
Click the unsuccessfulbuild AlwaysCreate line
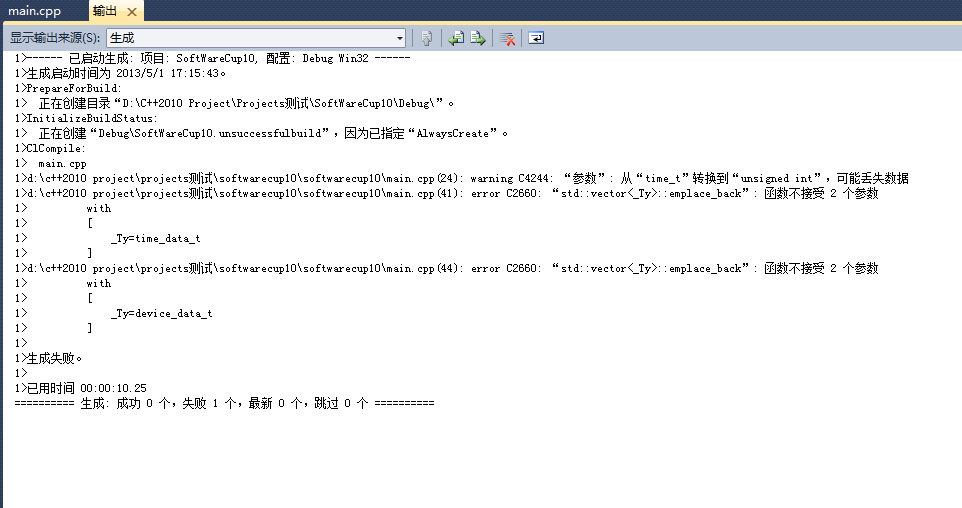tap(261, 133)
